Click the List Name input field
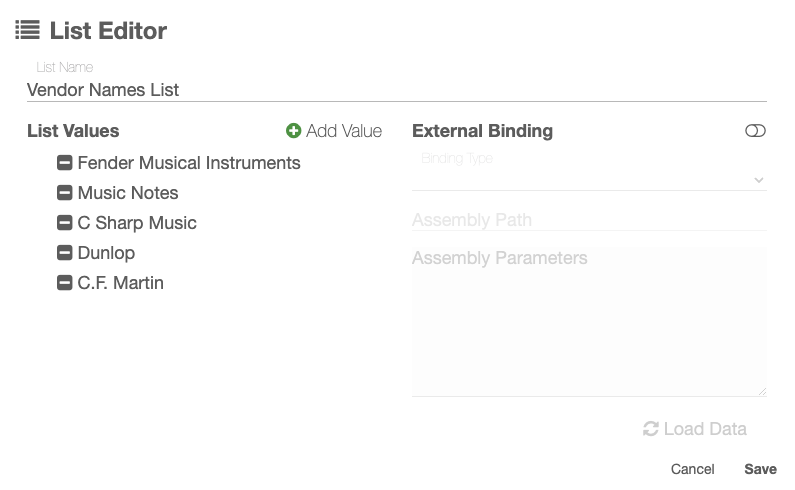The width and height of the screenshot is (795, 490). [396, 90]
